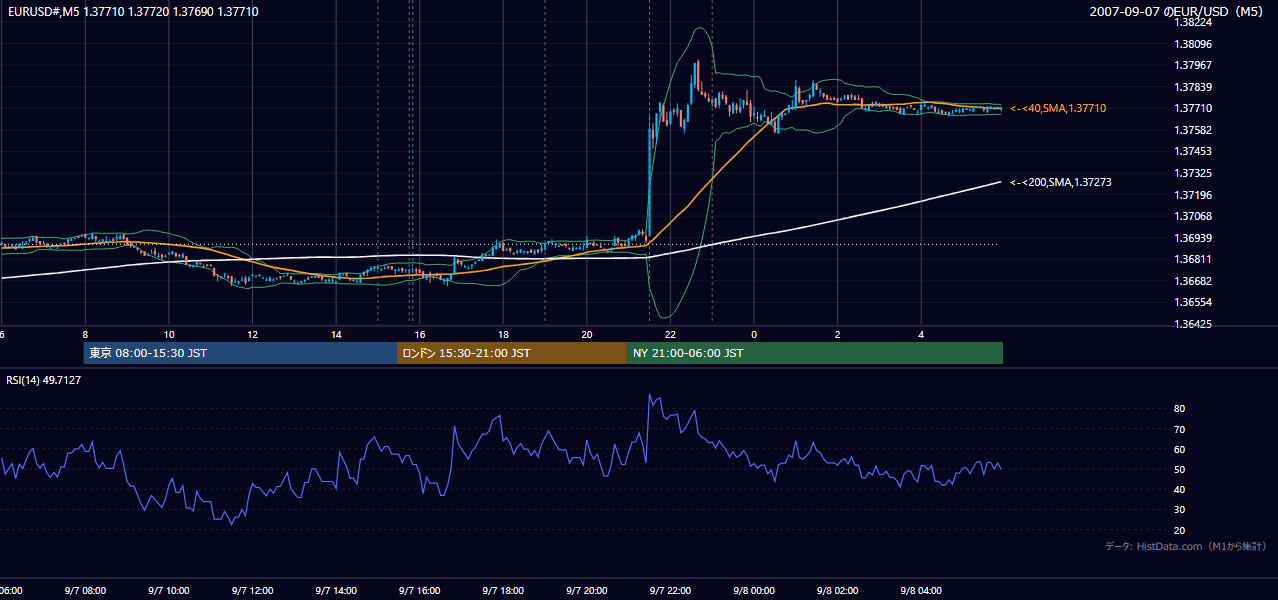Click the 200 SMA 1.37273 label

click(x=1061, y=182)
